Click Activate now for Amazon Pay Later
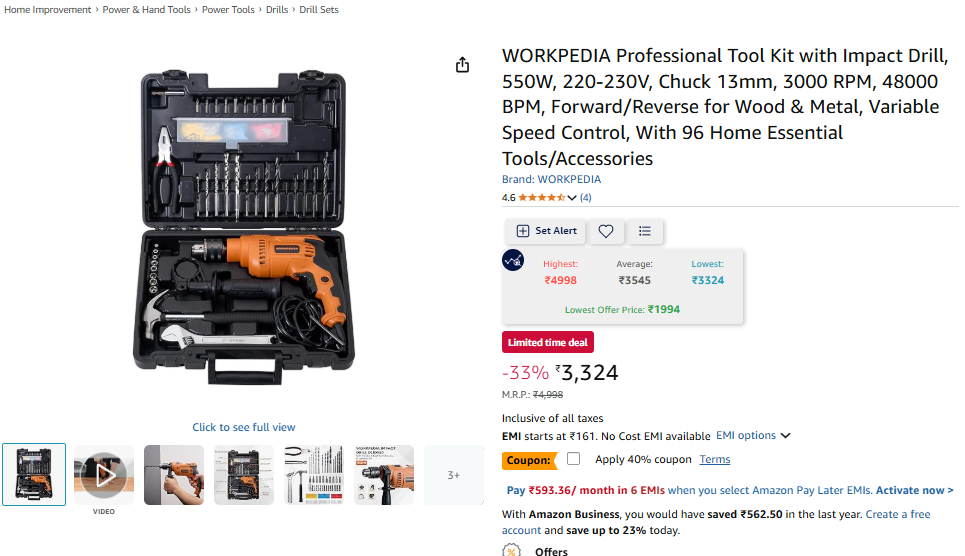965x556 pixels. [x=915, y=490]
